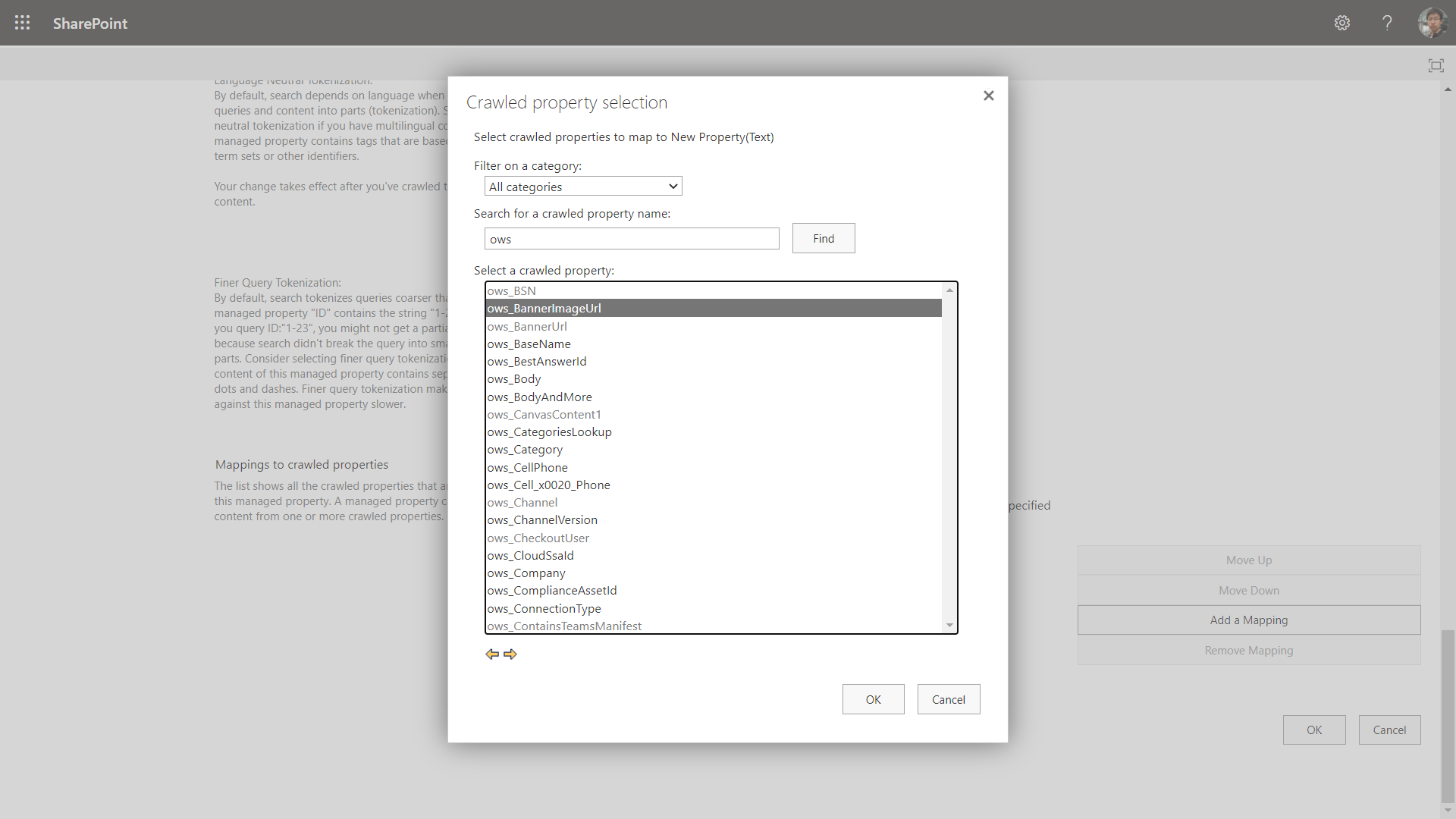Select ows_BaseName in the property list
The height and width of the screenshot is (819, 1456).
click(529, 344)
